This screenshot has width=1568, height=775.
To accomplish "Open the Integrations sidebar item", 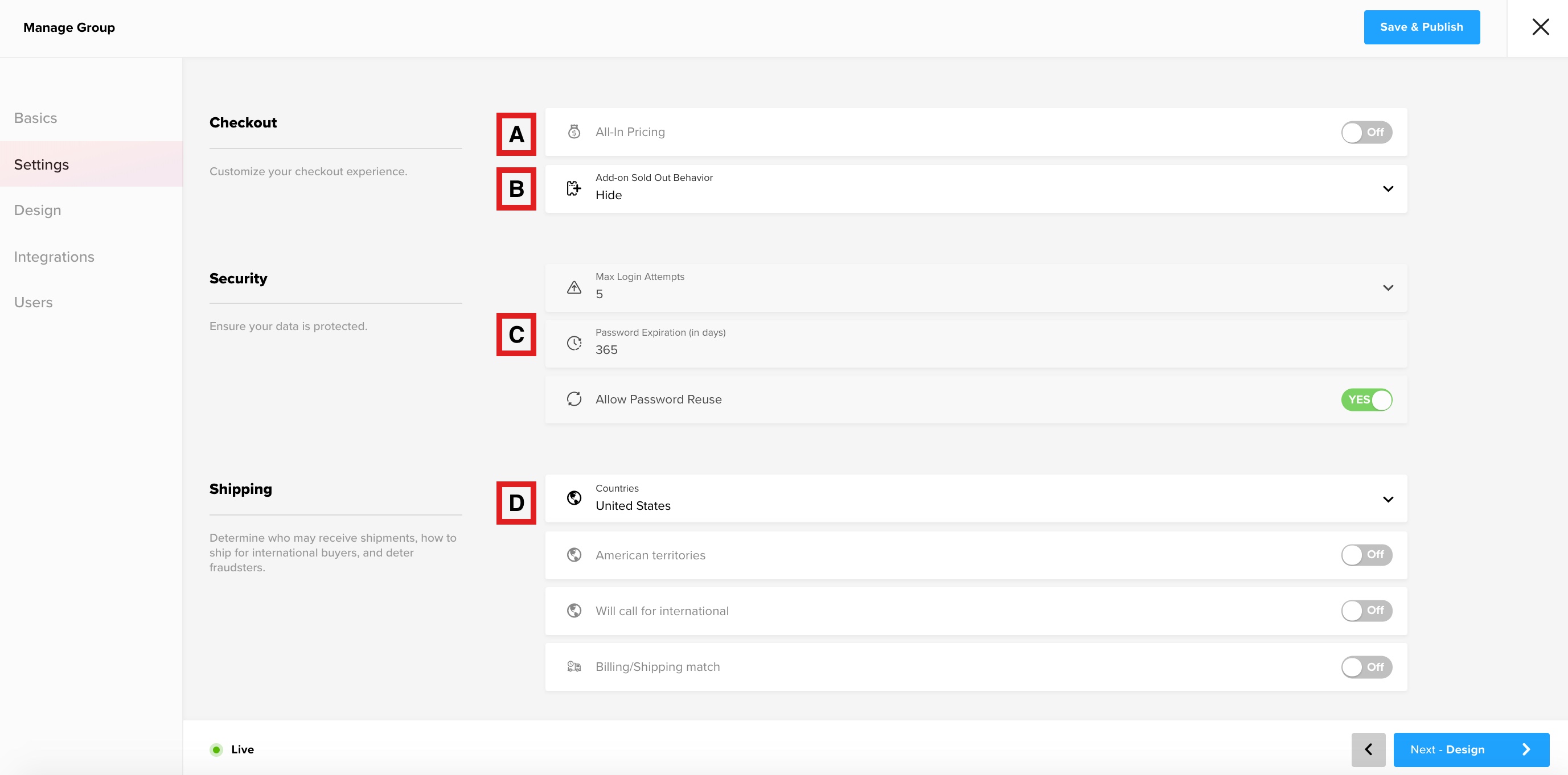I will click(54, 257).
